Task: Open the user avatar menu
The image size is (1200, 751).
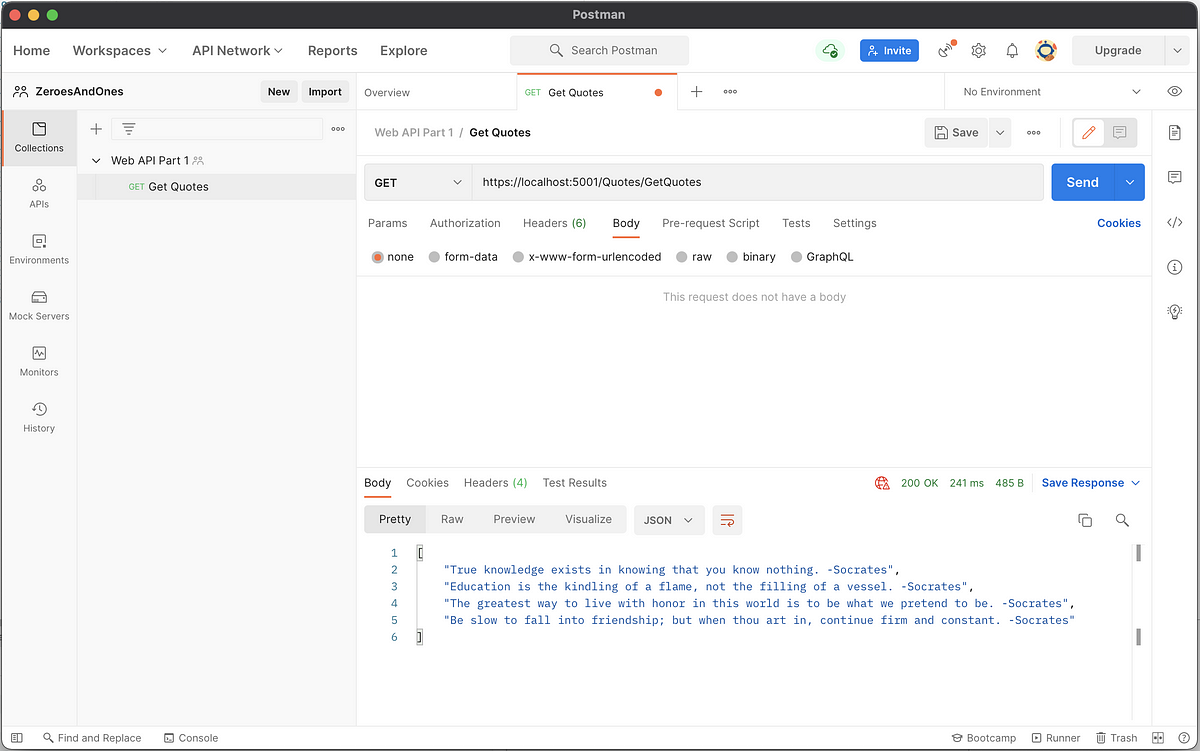Action: point(1046,50)
